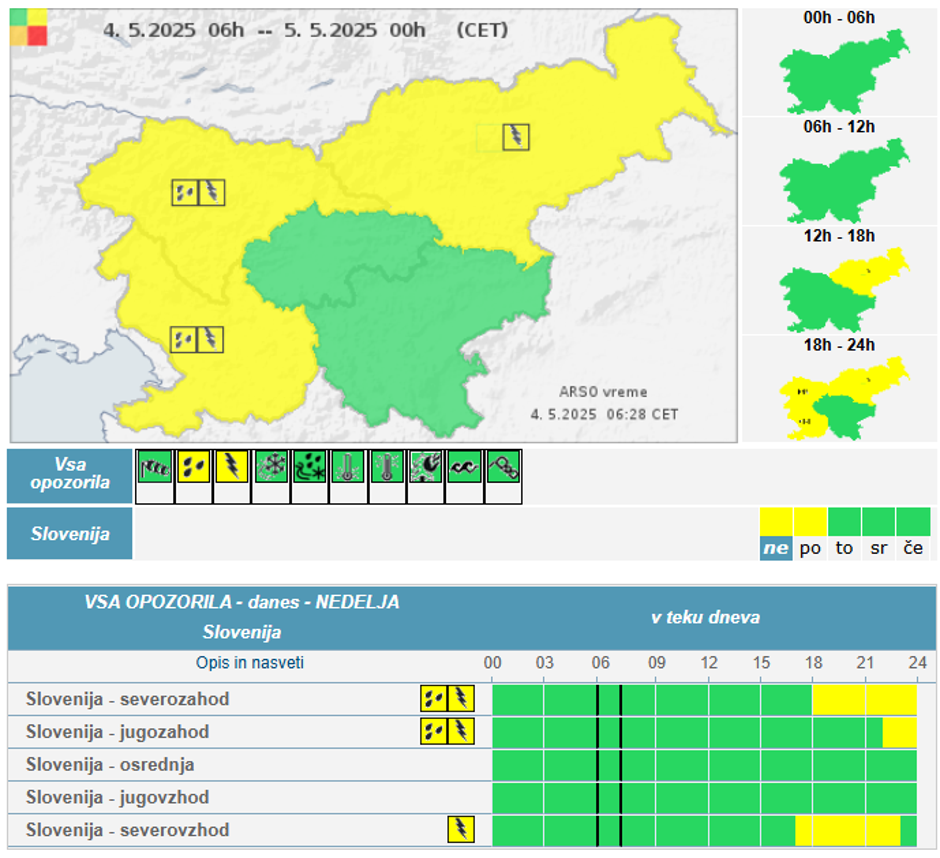Select the thermometer high temperature icon
The height and width of the screenshot is (858, 940).
coord(348,467)
